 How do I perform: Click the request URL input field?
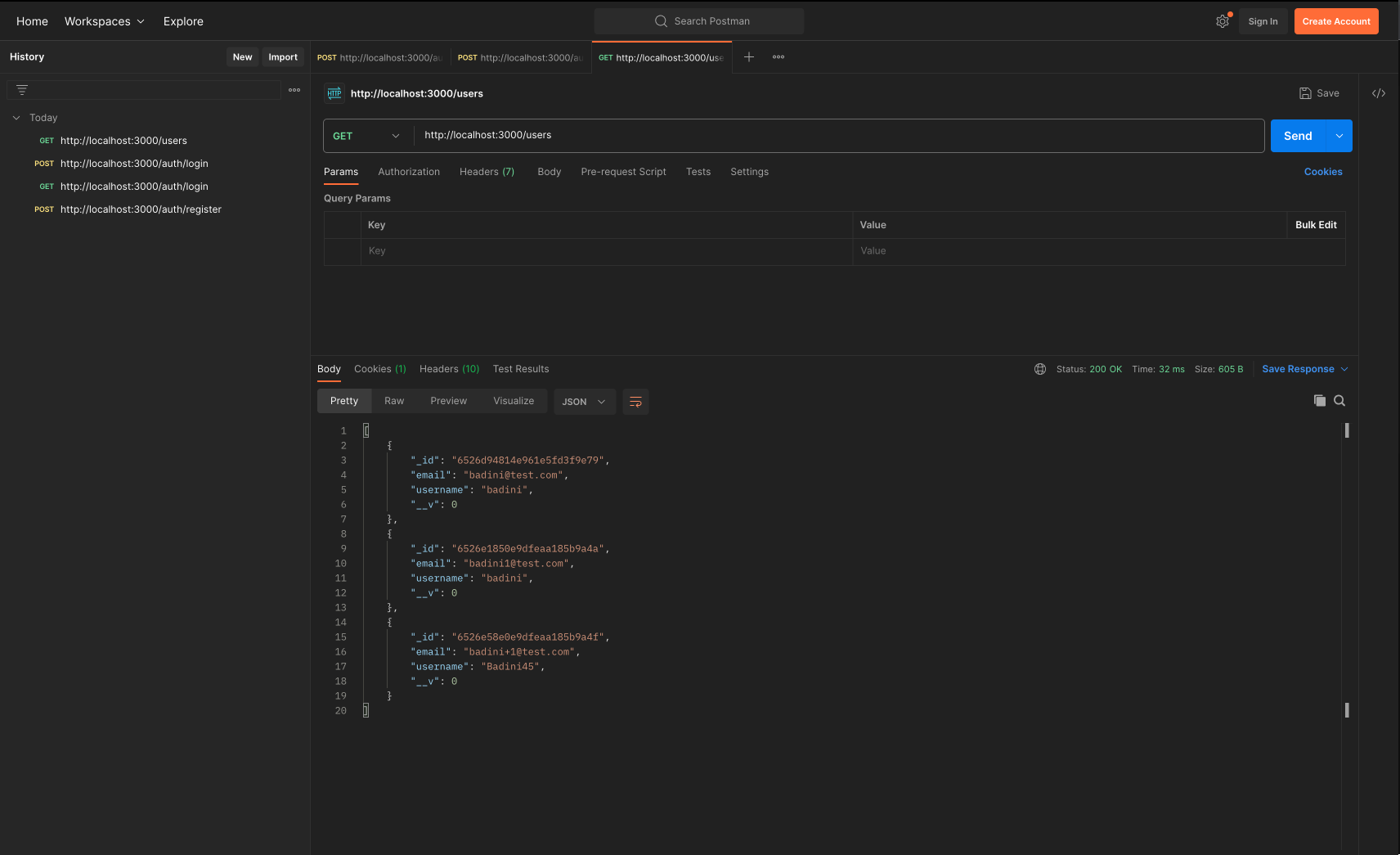click(838, 136)
